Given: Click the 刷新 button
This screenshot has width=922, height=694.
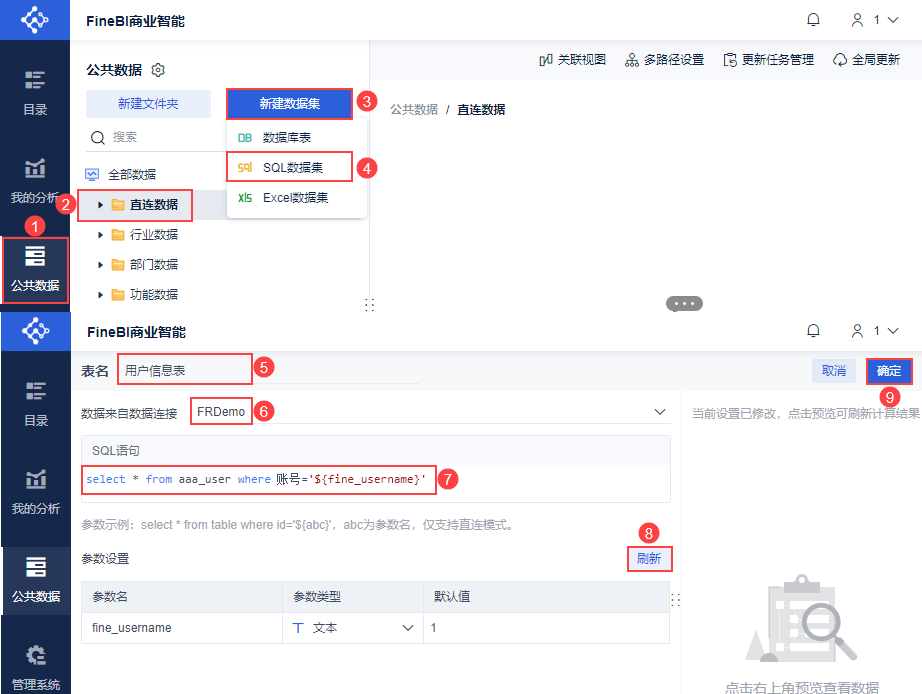Looking at the screenshot, I should click(x=649, y=558).
